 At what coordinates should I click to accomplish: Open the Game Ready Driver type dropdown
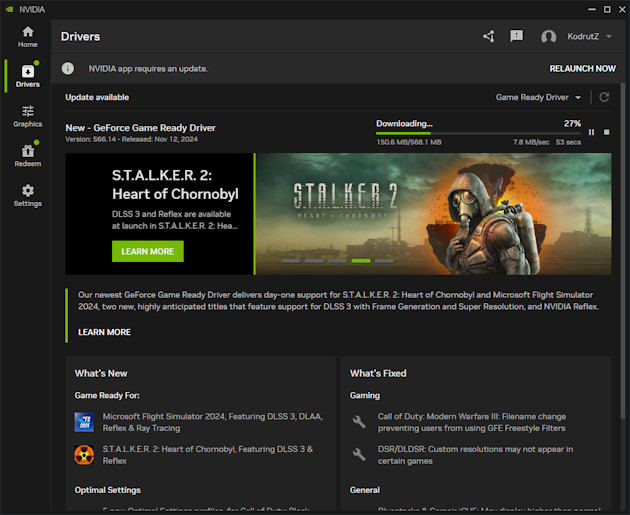pos(538,97)
